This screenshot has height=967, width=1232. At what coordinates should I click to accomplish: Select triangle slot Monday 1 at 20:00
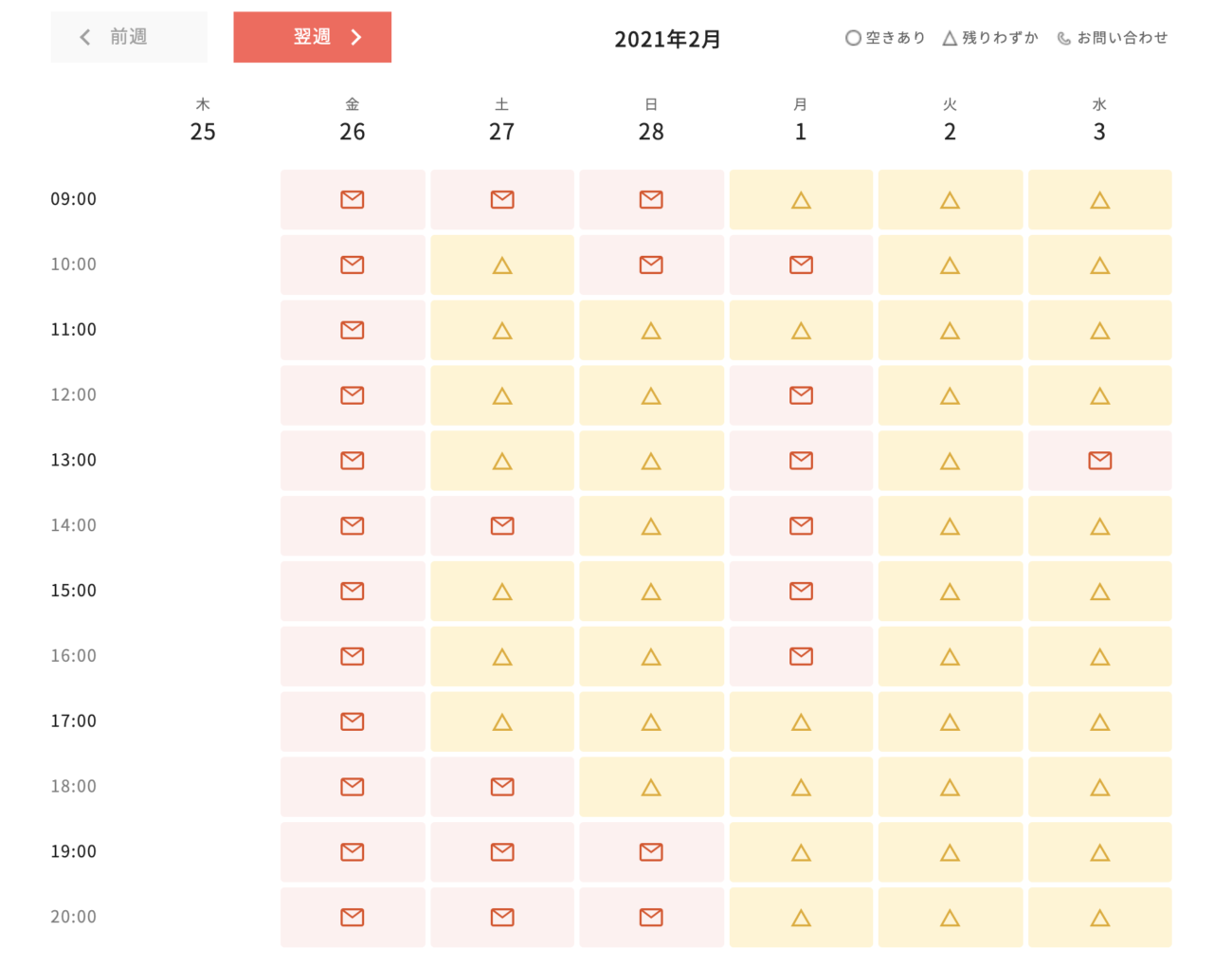pyautogui.click(x=801, y=918)
